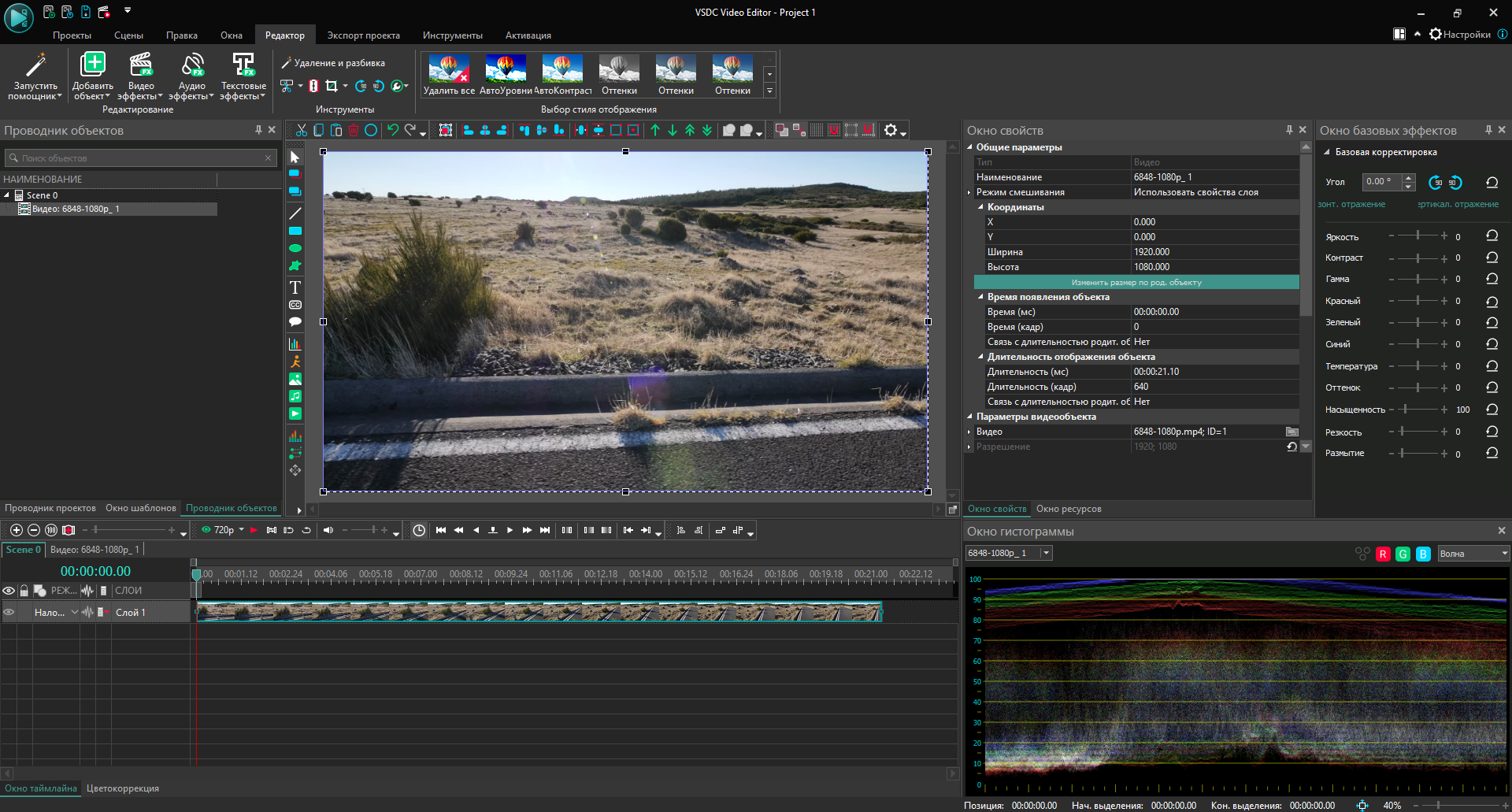Select the arrow pointer tool
The image size is (1512, 812).
click(x=295, y=157)
